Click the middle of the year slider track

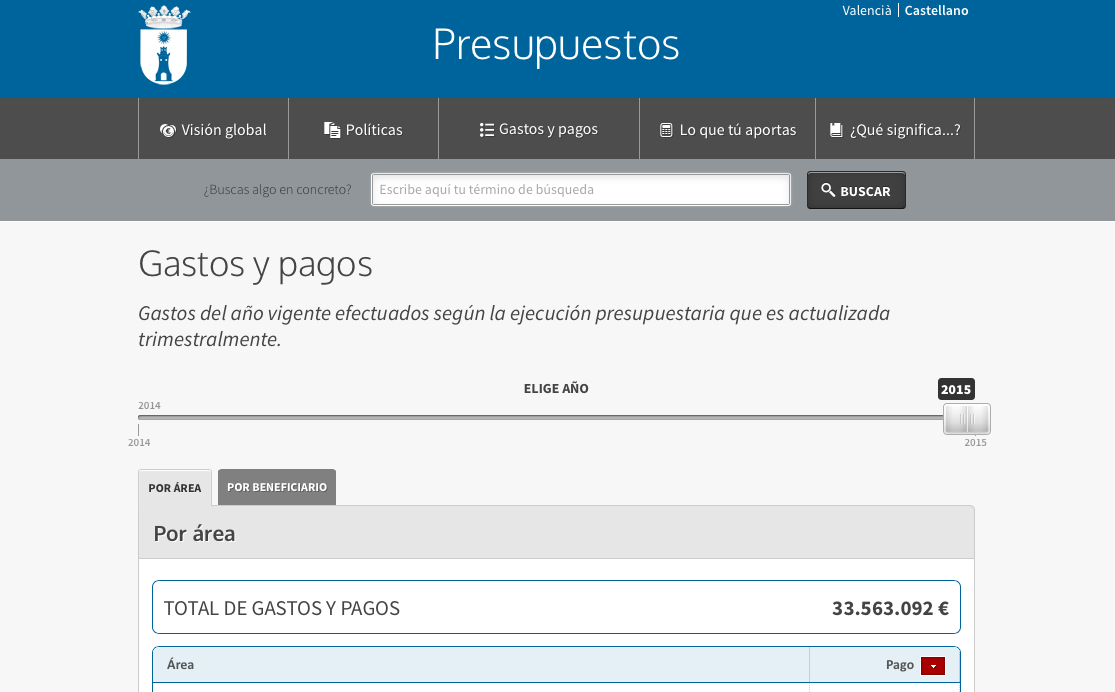pos(556,417)
